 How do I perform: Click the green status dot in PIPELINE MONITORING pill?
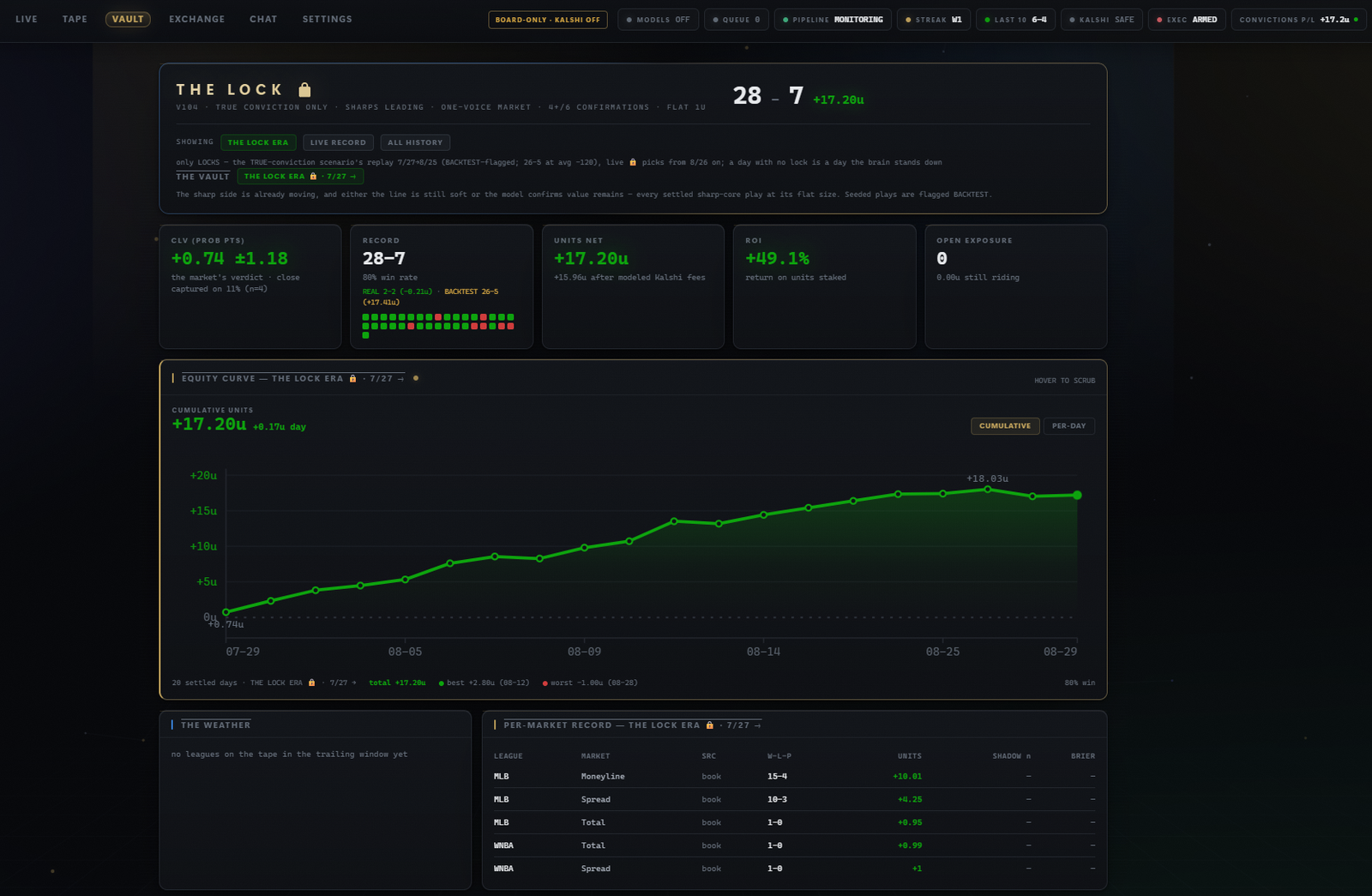[x=785, y=20]
